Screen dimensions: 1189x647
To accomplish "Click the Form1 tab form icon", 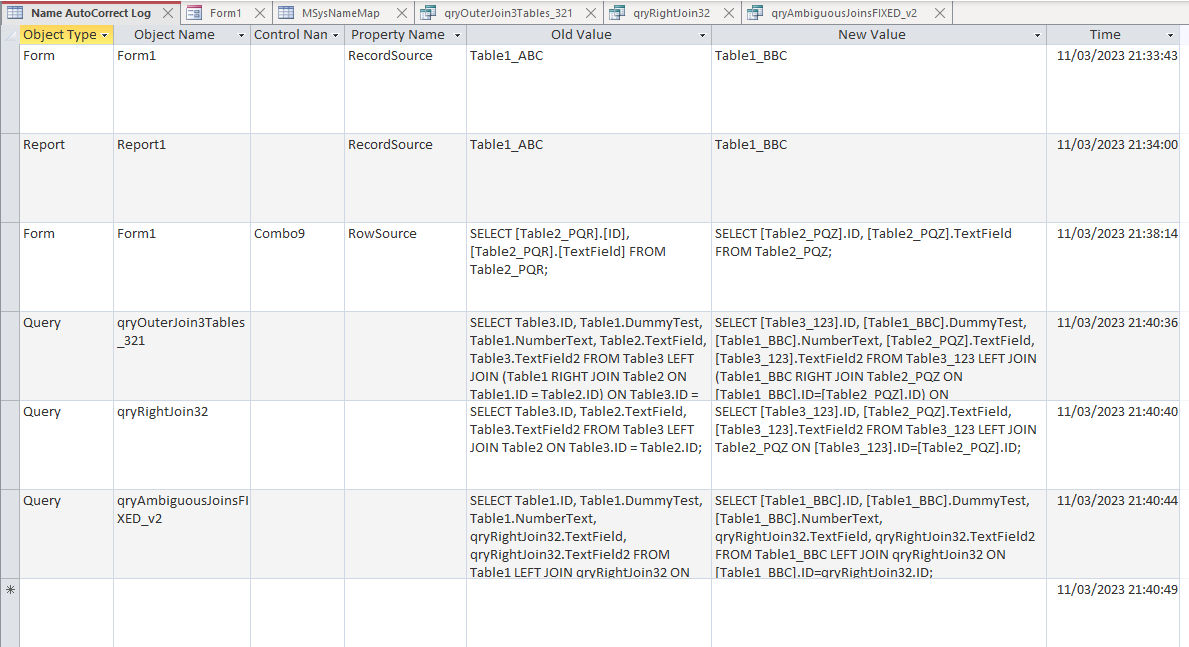I will click(194, 13).
